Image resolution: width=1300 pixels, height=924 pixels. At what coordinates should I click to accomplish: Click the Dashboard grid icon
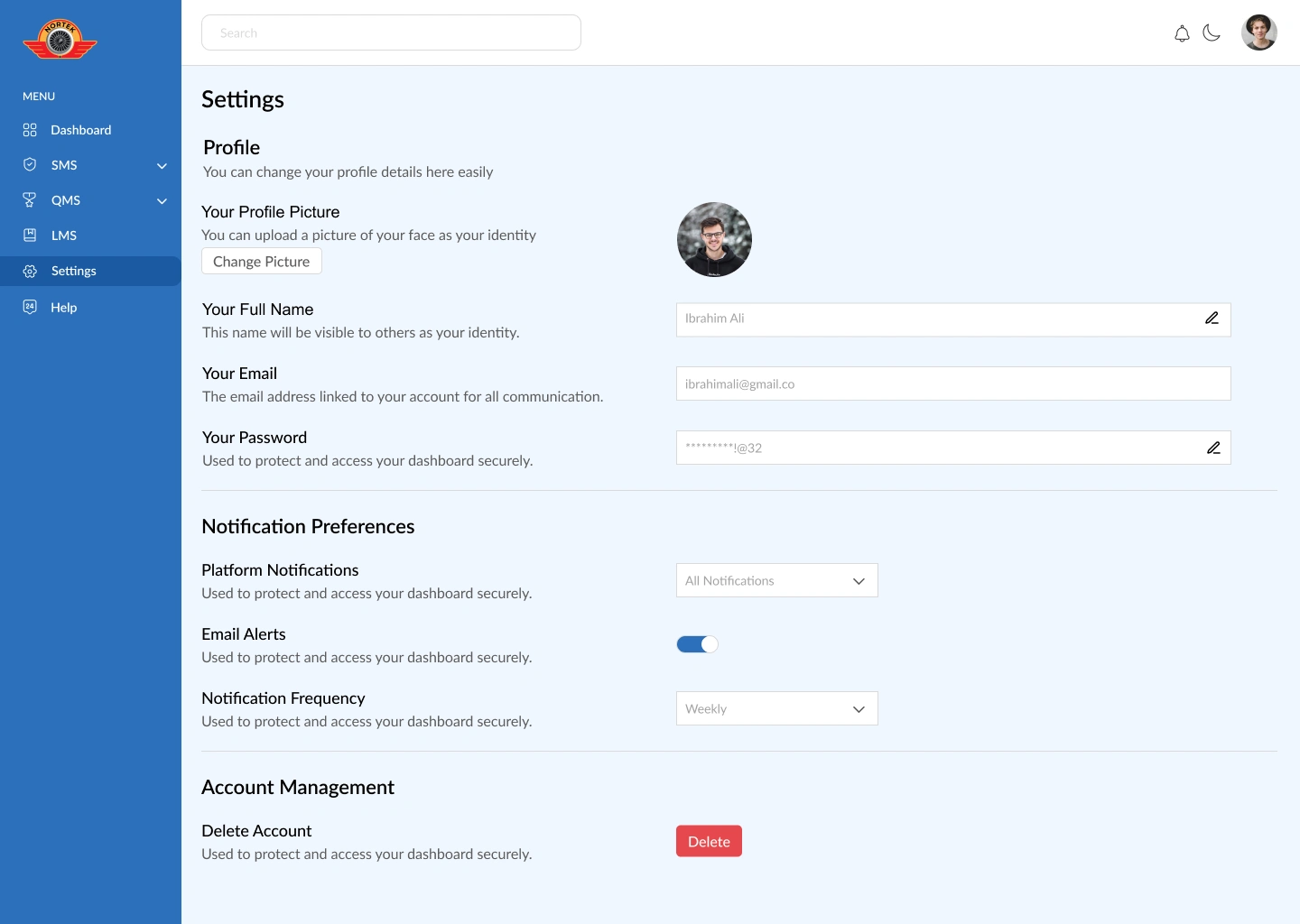30,130
